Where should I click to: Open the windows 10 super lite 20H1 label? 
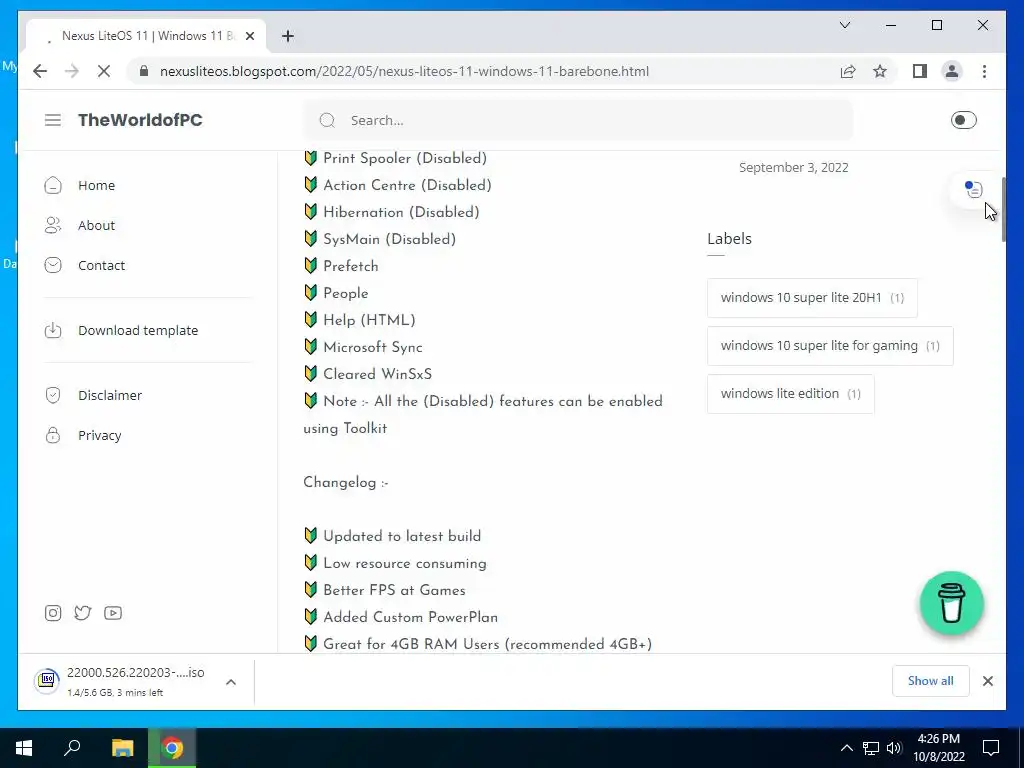coord(812,298)
